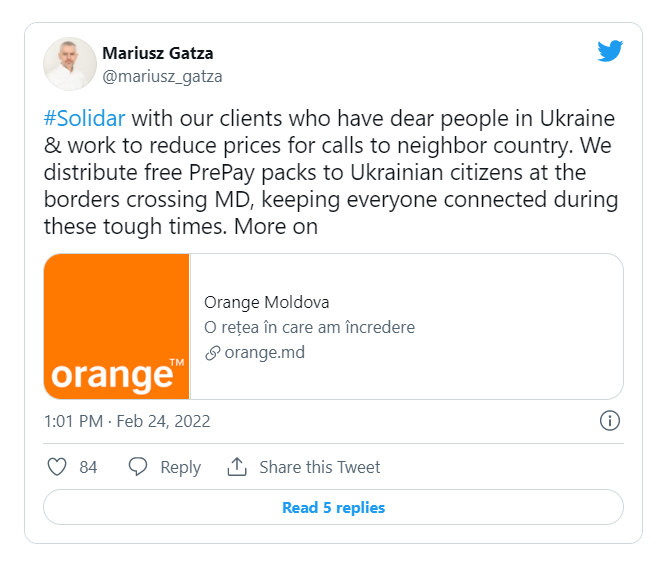Image resolution: width=666 pixels, height=562 pixels.
Task: Click the 84 likes count
Action: (88, 467)
